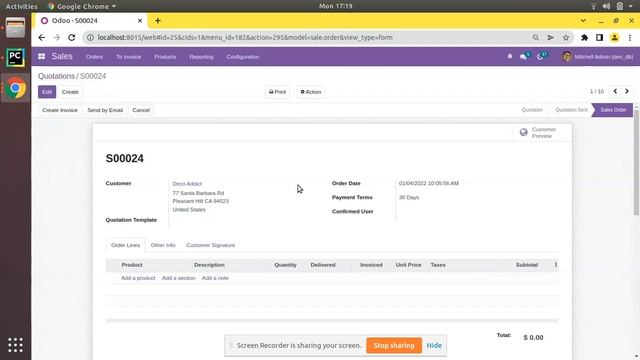Image resolution: width=640 pixels, height=360 pixels.
Task: Click the browser address bar URL
Action: point(245,38)
